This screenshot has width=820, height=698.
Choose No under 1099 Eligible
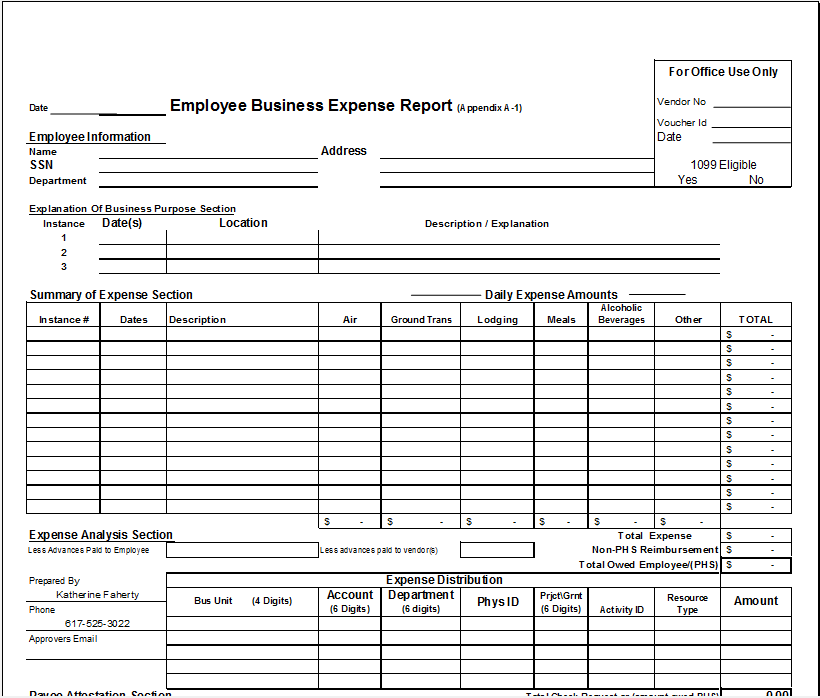point(756,180)
